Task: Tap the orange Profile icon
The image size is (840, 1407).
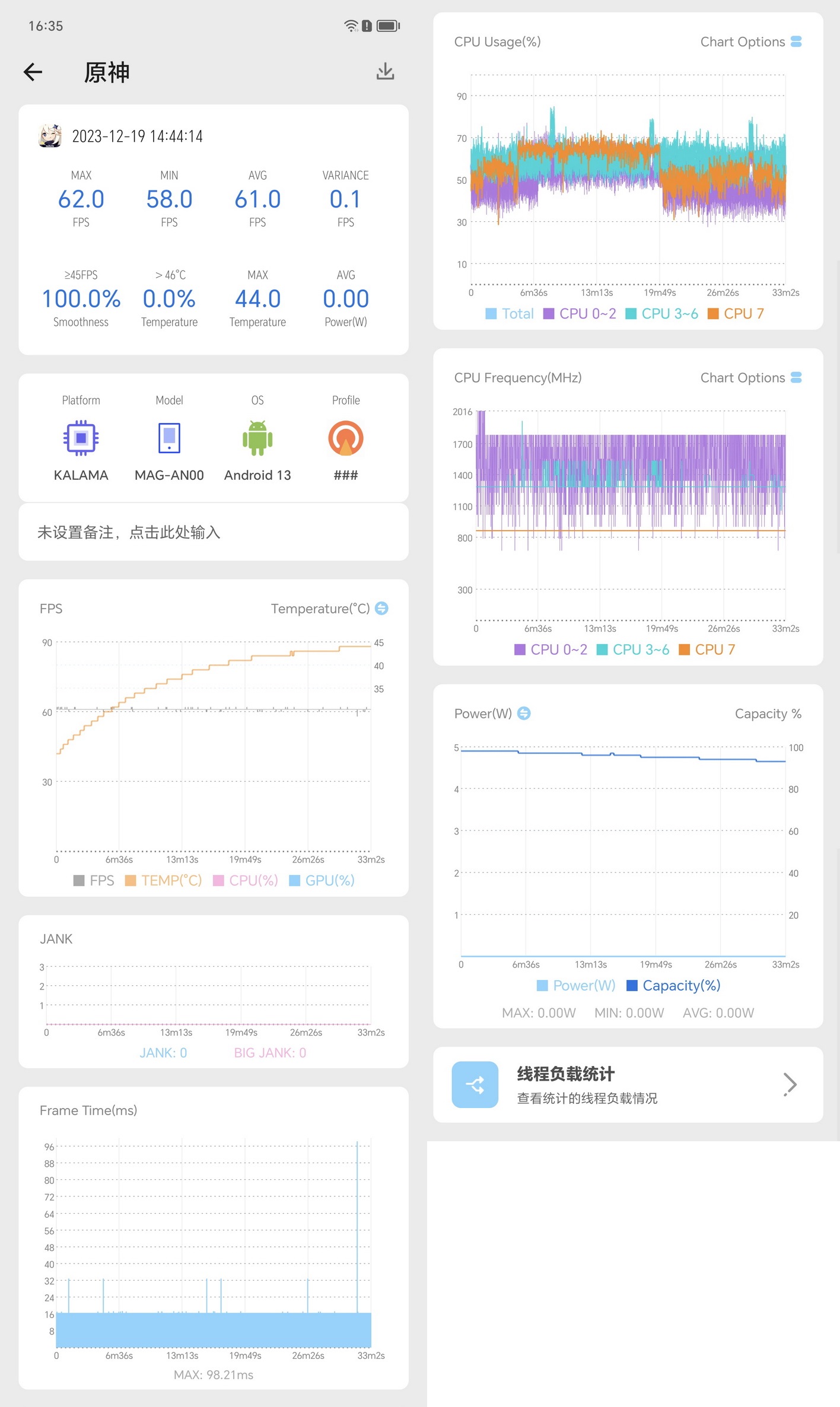Action: point(346,438)
